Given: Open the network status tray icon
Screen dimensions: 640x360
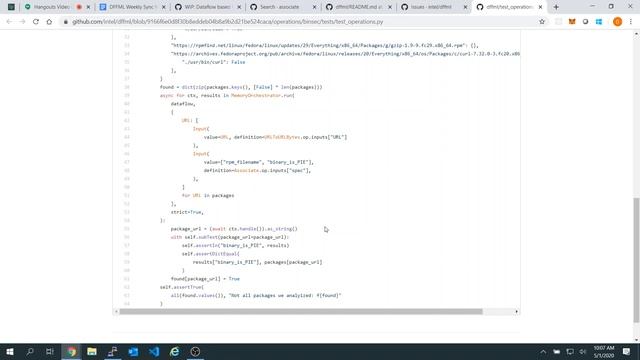Looking at the screenshot, I should tap(570, 352).
